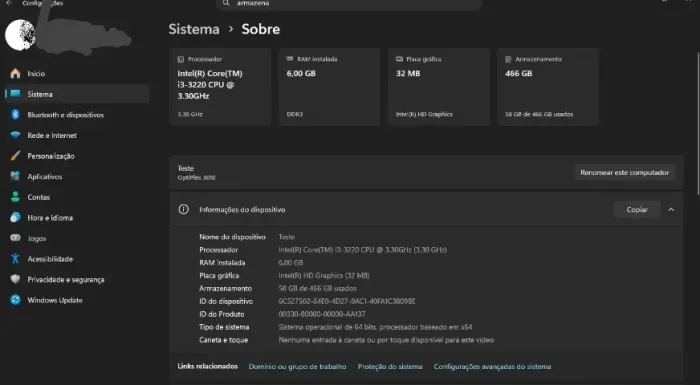Screen dimensions: 700x385
Task: Open Aplicativos settings page
Action: pos(77,176)
